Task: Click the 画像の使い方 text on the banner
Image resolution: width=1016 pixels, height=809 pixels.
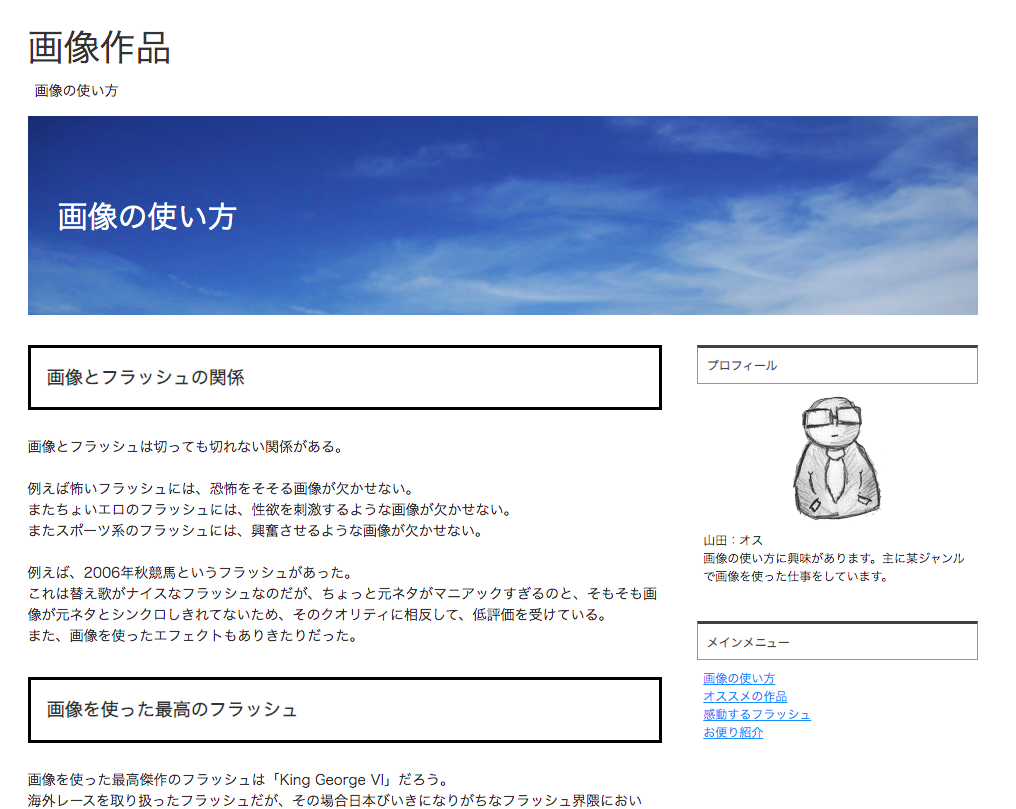Action: [147, 216]
